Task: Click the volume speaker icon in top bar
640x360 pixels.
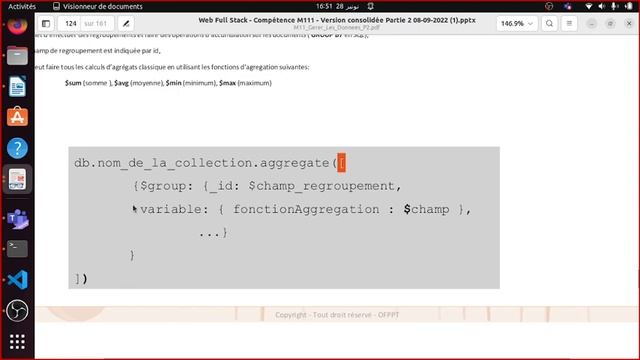Action: point(601,7)
